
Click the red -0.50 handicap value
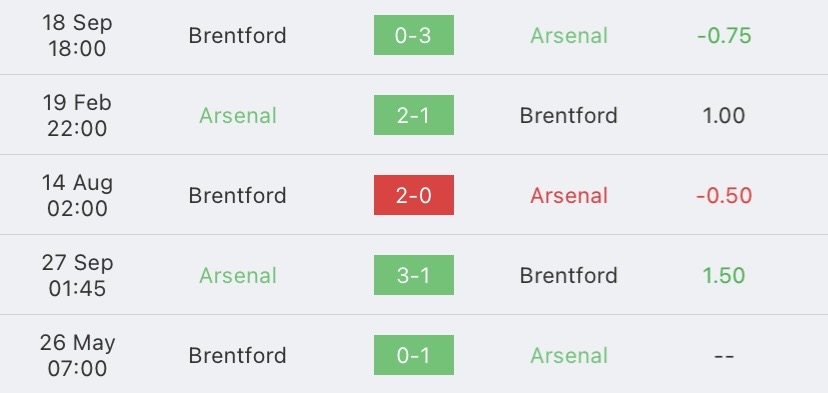[724, 195]
